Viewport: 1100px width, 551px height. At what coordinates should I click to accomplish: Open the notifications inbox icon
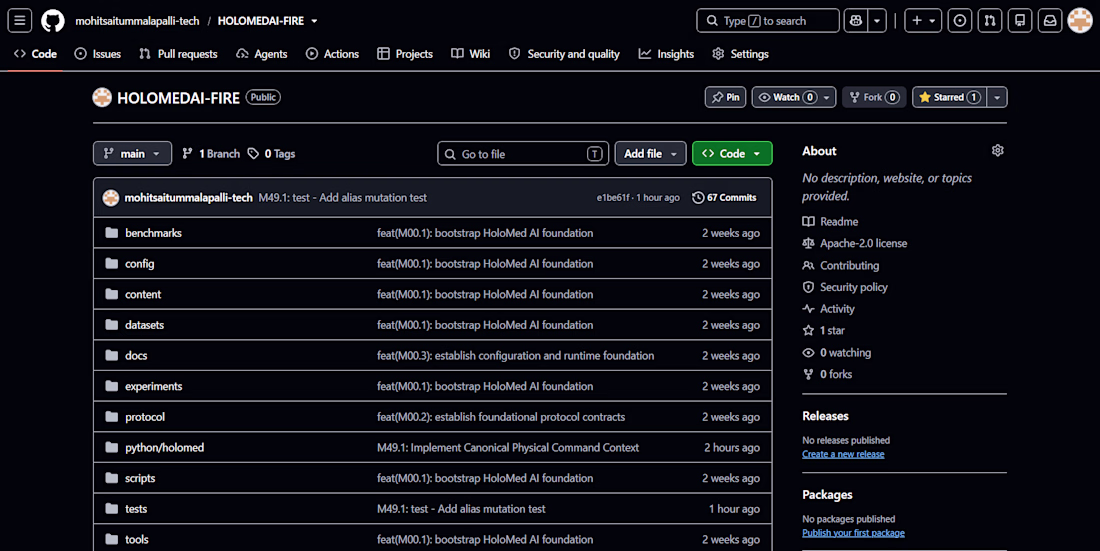tap(1050, 20)
